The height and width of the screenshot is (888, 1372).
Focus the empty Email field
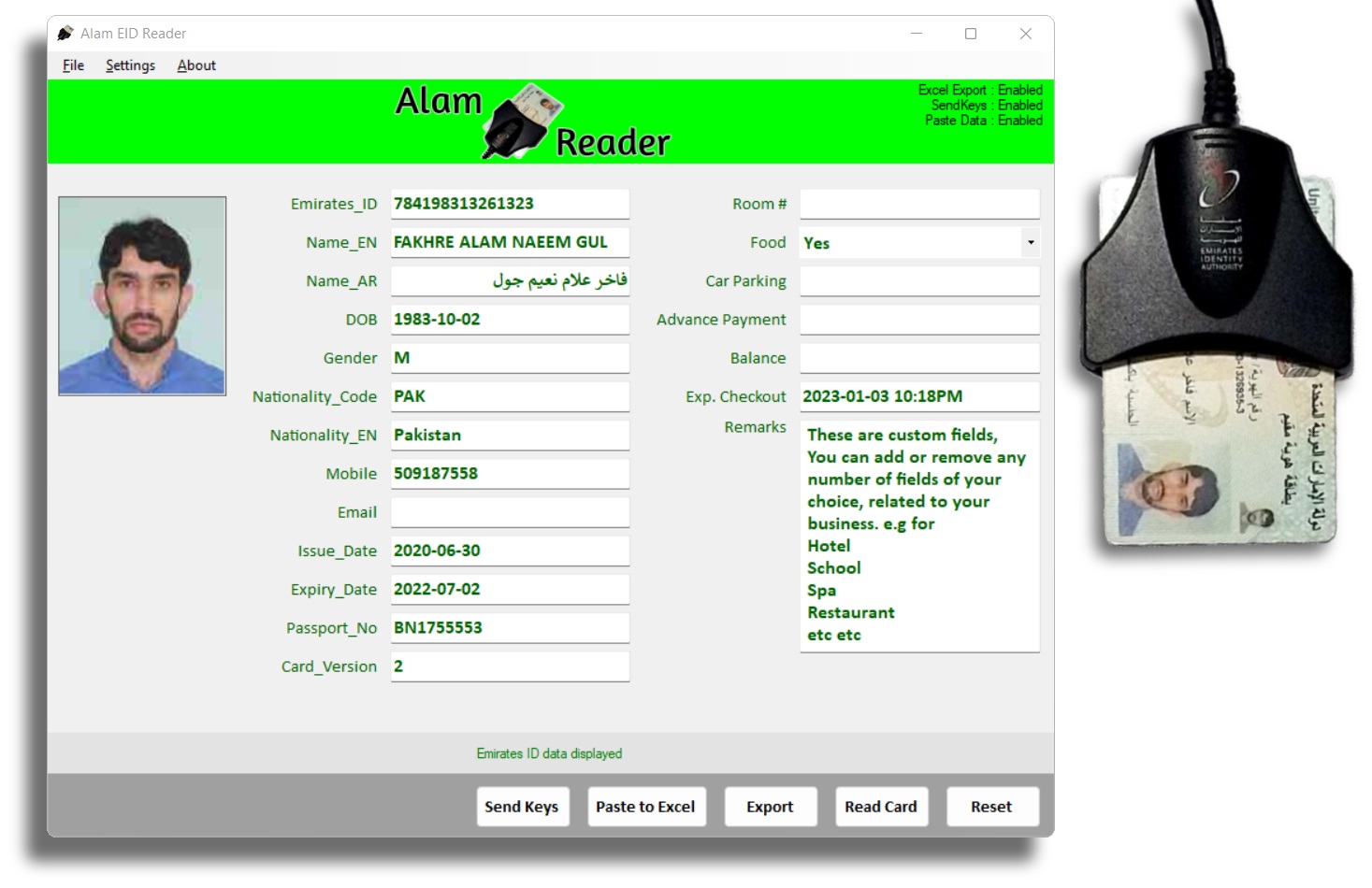pyautogui.click(x=509, y=512)
